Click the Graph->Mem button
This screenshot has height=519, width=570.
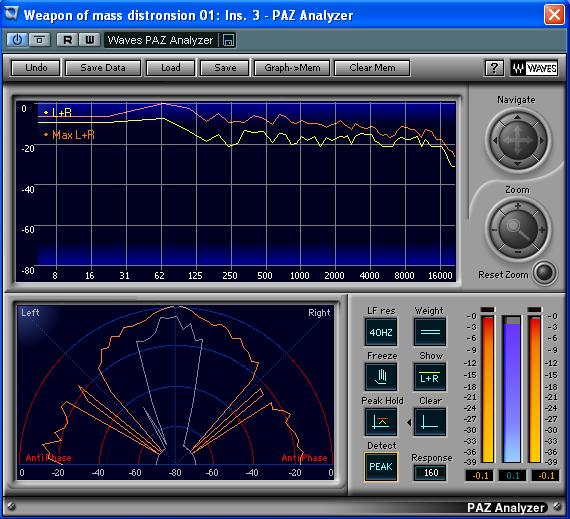point(292,68)
